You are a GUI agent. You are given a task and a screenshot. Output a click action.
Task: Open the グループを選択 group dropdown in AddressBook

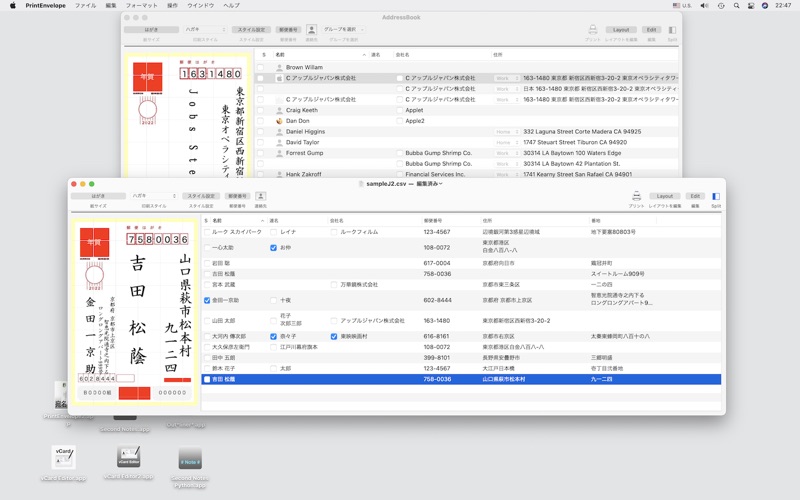tap(344, 30)
